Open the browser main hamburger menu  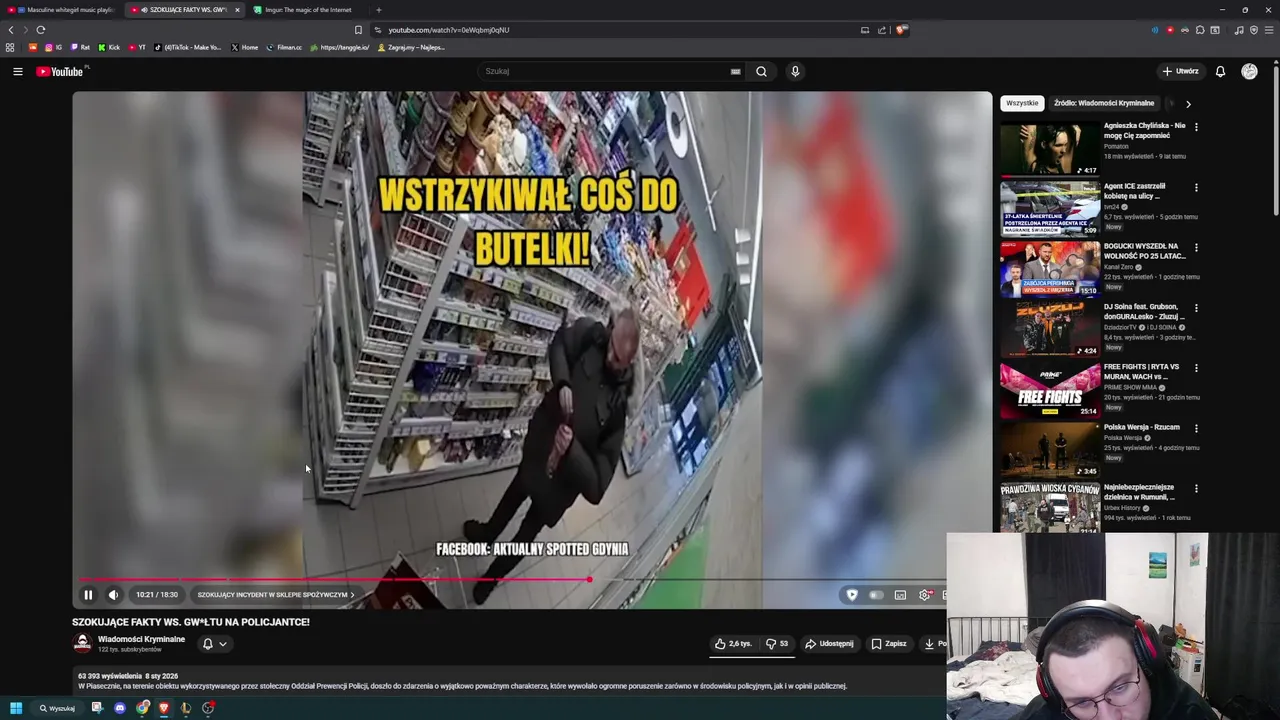pos(1269,30)
